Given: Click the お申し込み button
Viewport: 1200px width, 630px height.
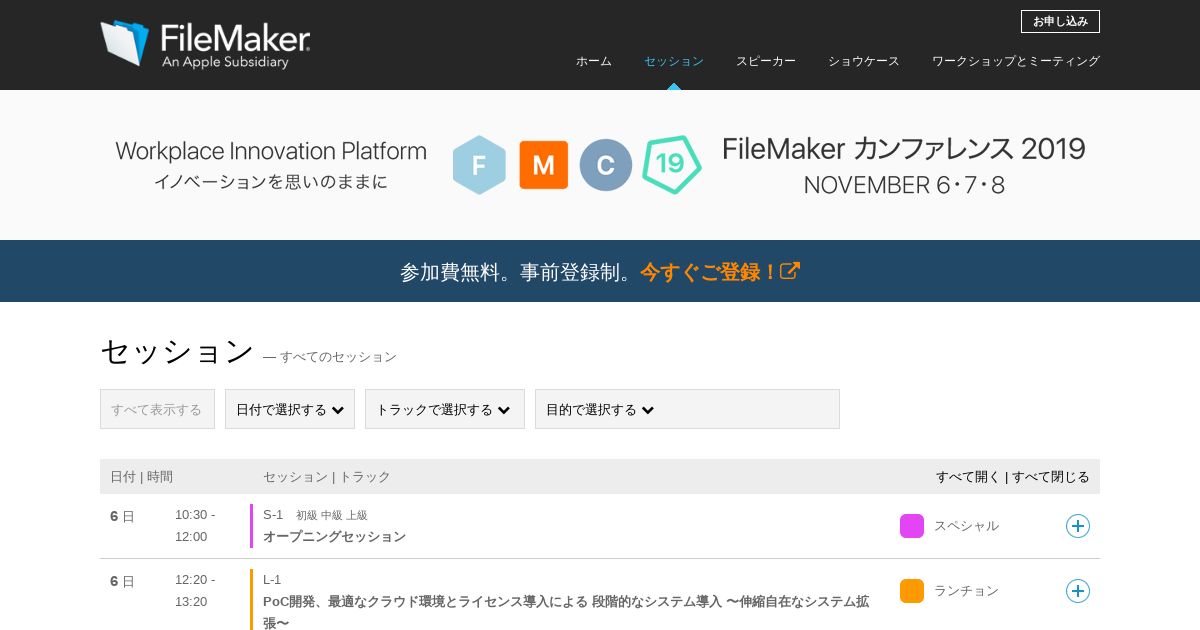Looking at the screenshot, I should [x=1060, y=21].
